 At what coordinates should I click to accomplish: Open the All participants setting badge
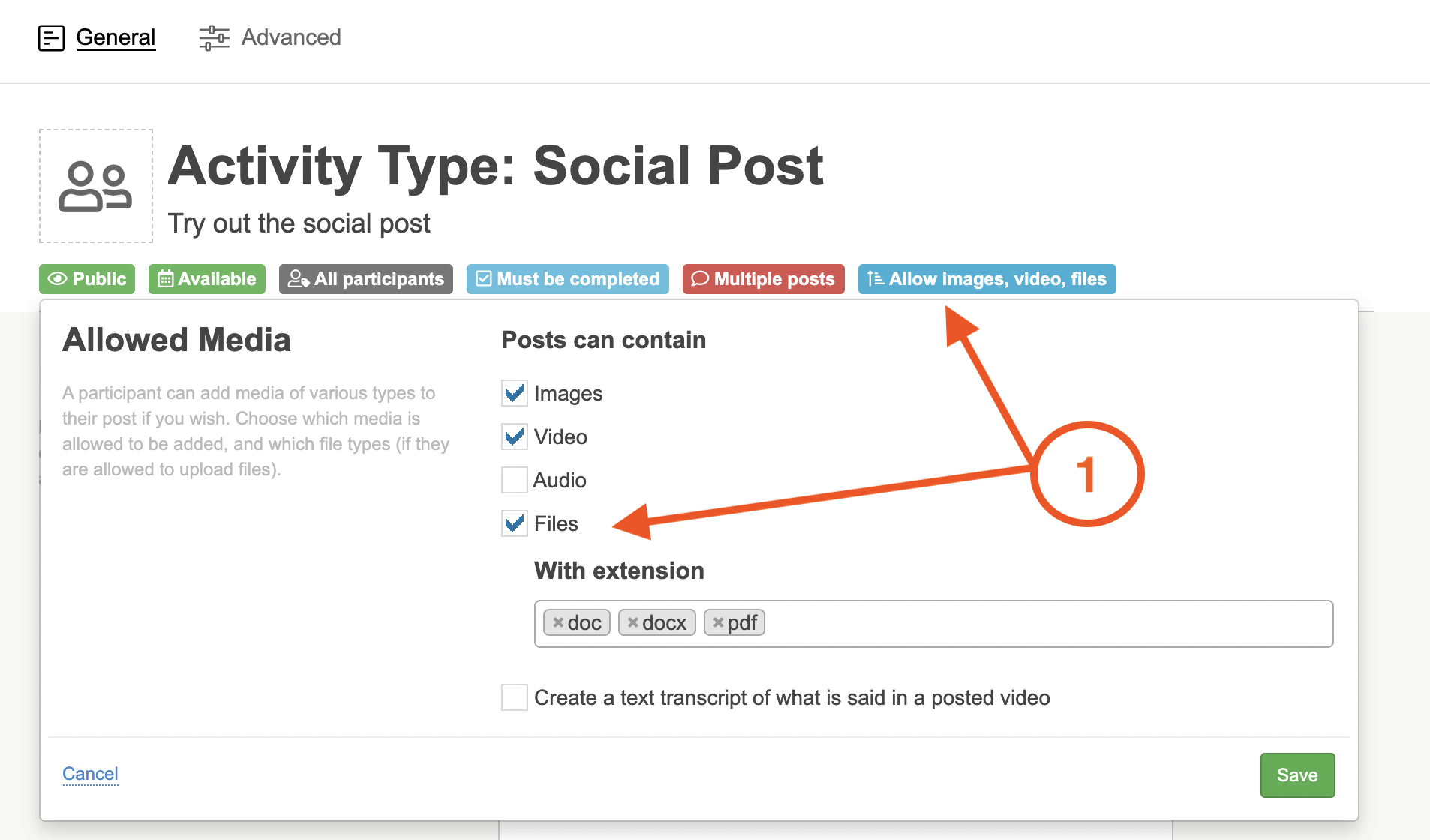pos(366,279)
